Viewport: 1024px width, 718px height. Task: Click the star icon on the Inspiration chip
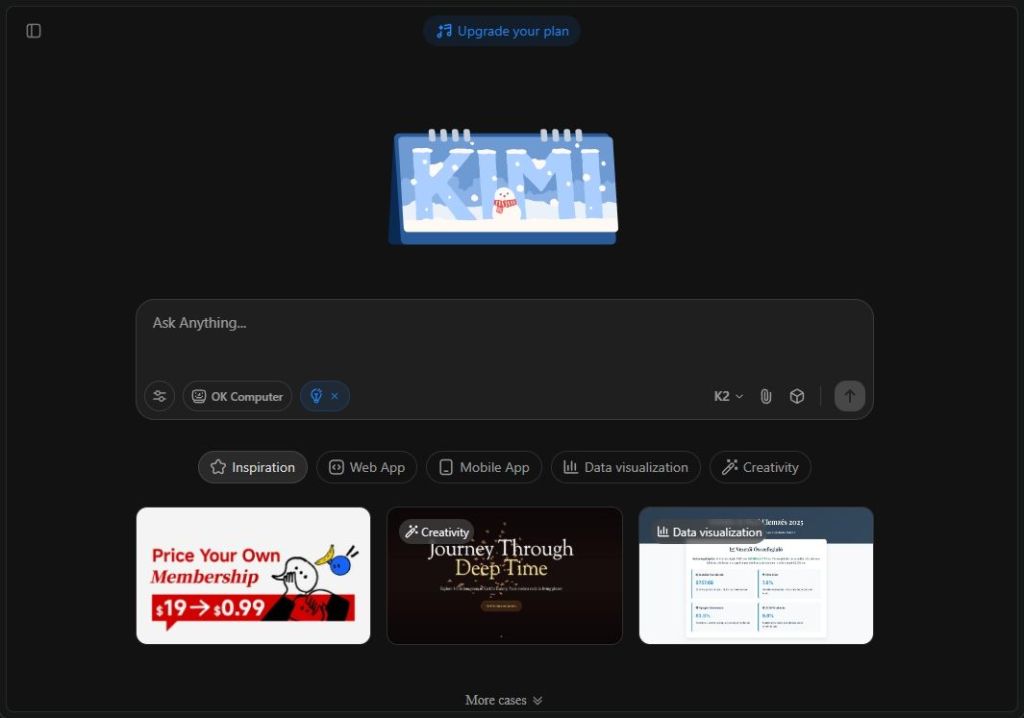[216, 467]
